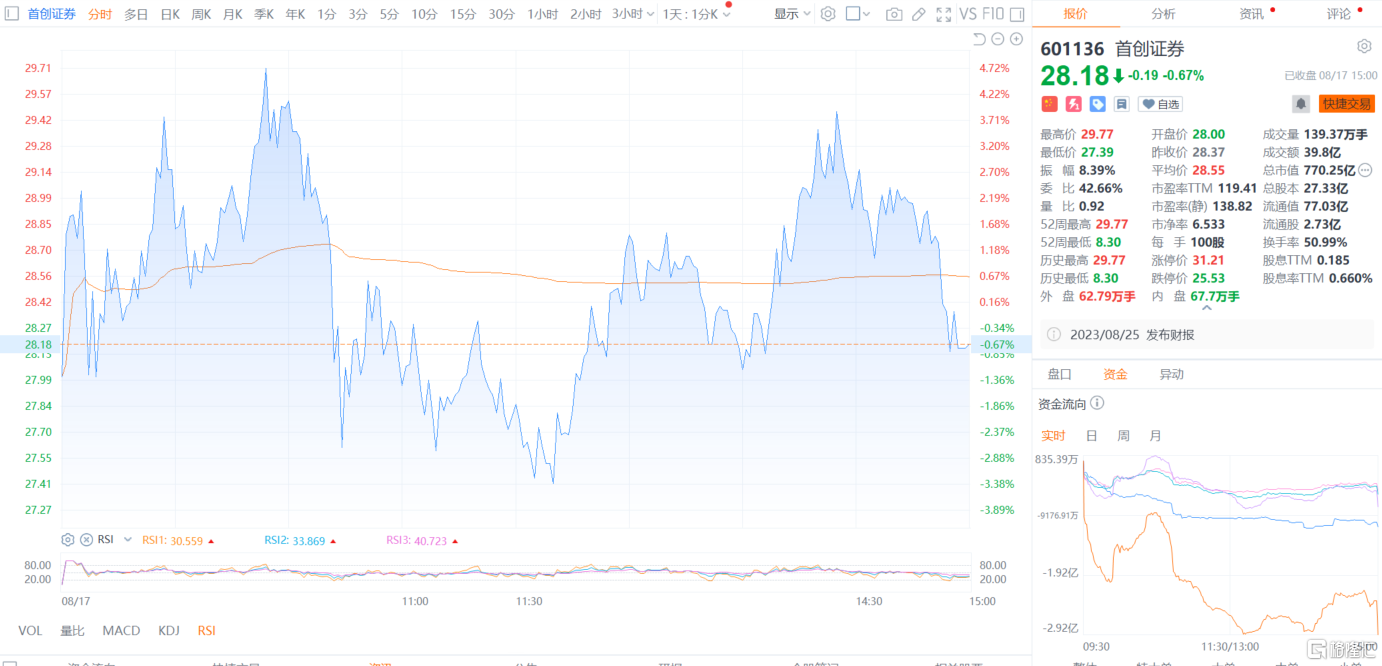Reset chart with undo arrow icon
This screenshot has height=666, width=1382.
click(980, 39)
